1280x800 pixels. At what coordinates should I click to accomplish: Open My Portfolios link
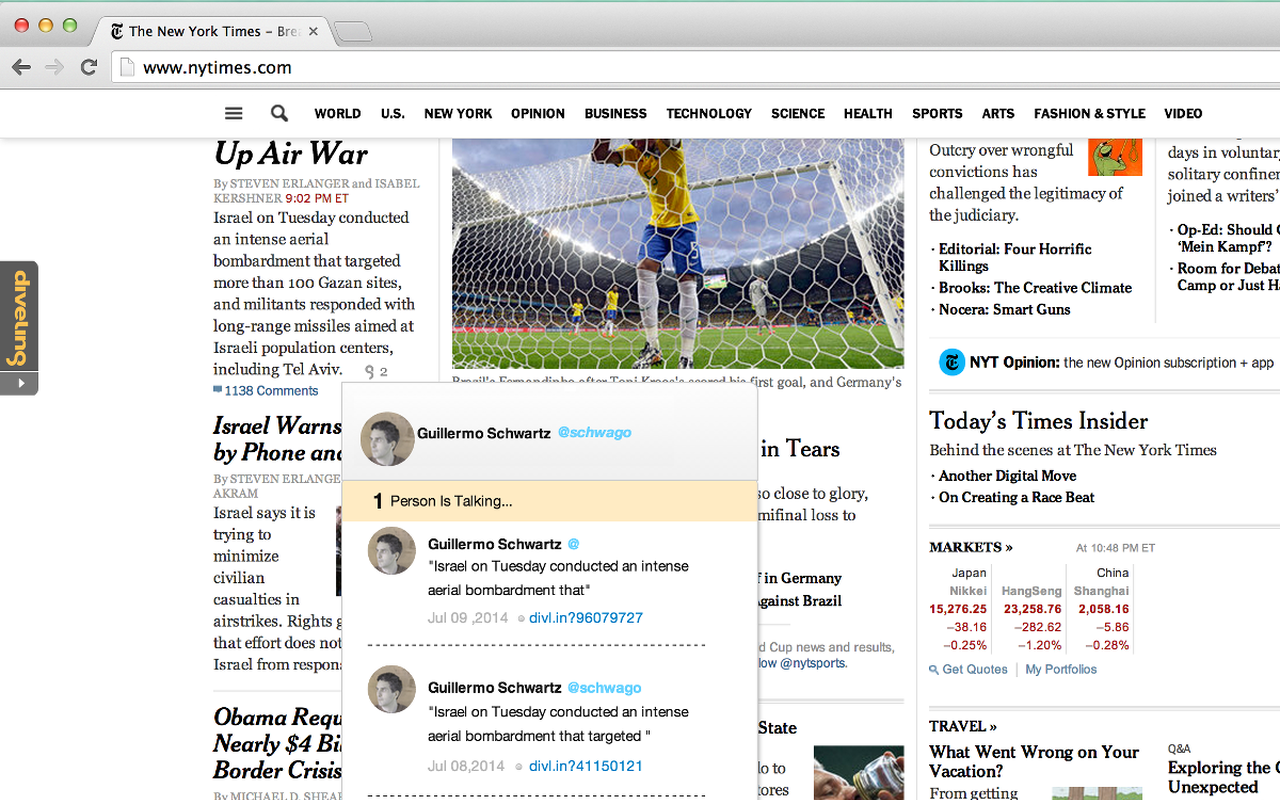pyautogui.click(x=1061, y=670)
